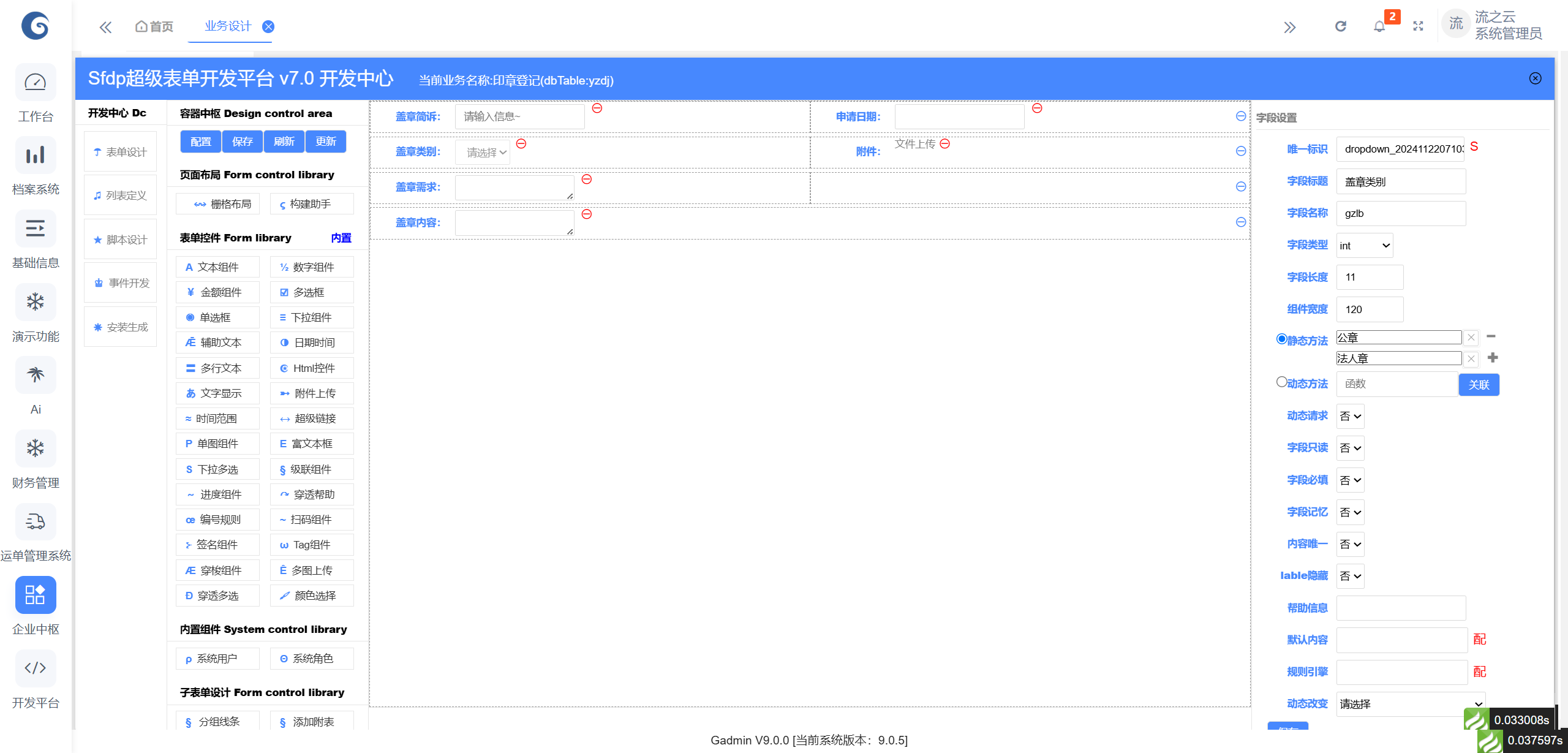
Task: Select the 静态方法 radio button
Action: [x=1281, y=339]
